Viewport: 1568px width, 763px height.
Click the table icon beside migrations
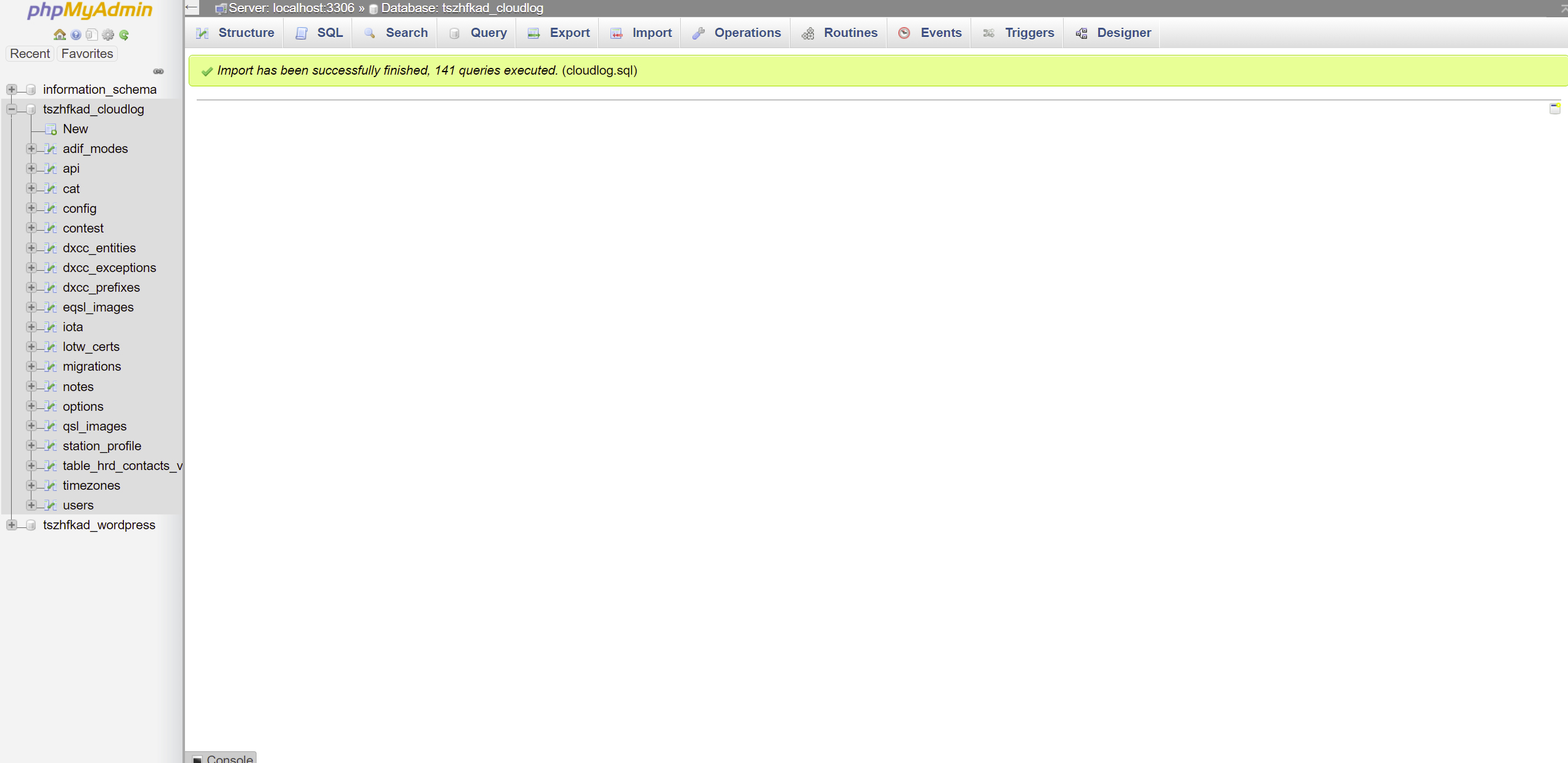pyautogui.click(x=51, y=366)
